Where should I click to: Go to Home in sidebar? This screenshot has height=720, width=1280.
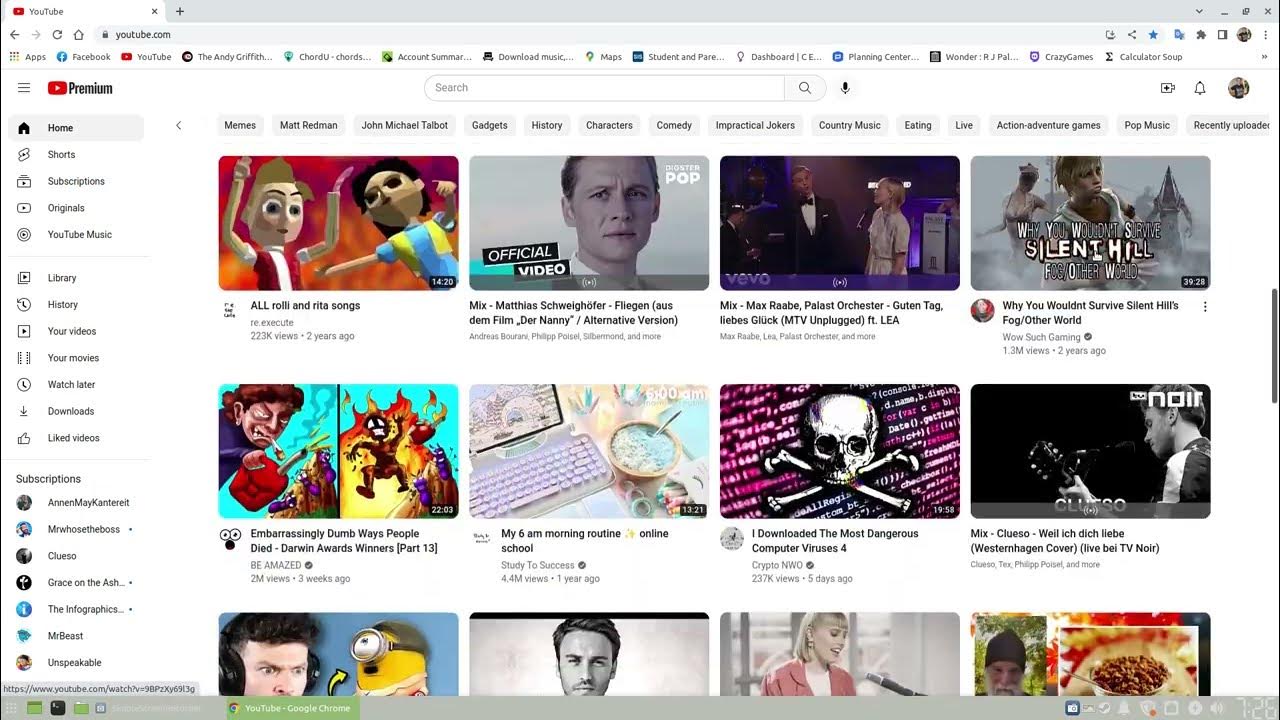point(76,128)
